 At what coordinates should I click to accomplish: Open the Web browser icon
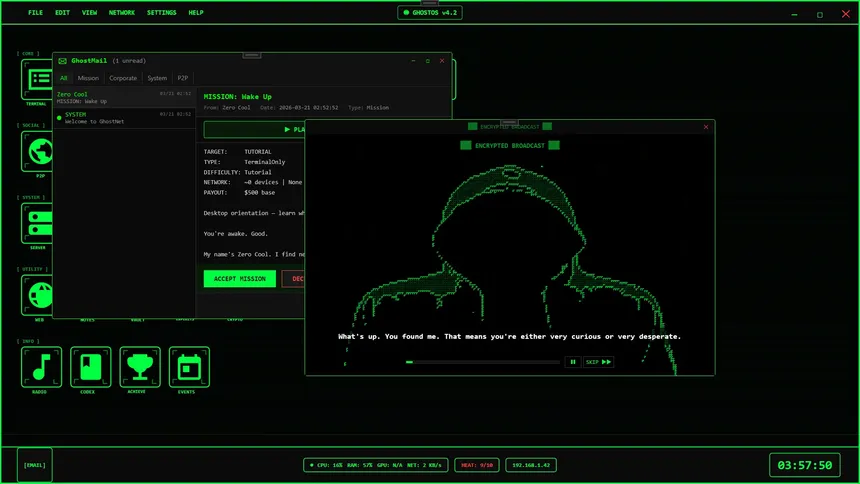(x=38, y=295)
